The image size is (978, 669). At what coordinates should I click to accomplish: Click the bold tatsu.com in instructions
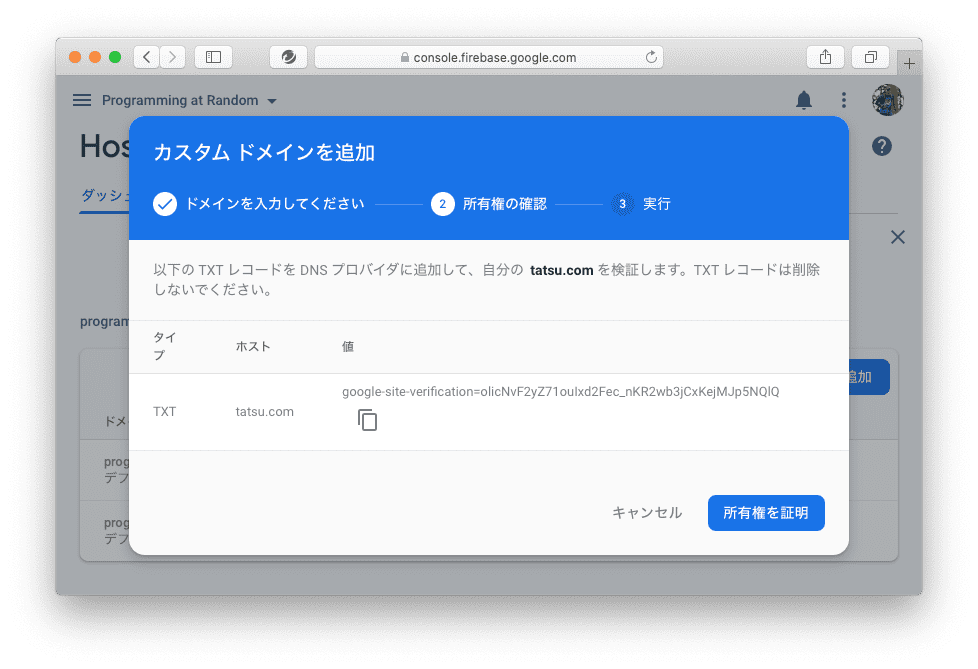561,270
